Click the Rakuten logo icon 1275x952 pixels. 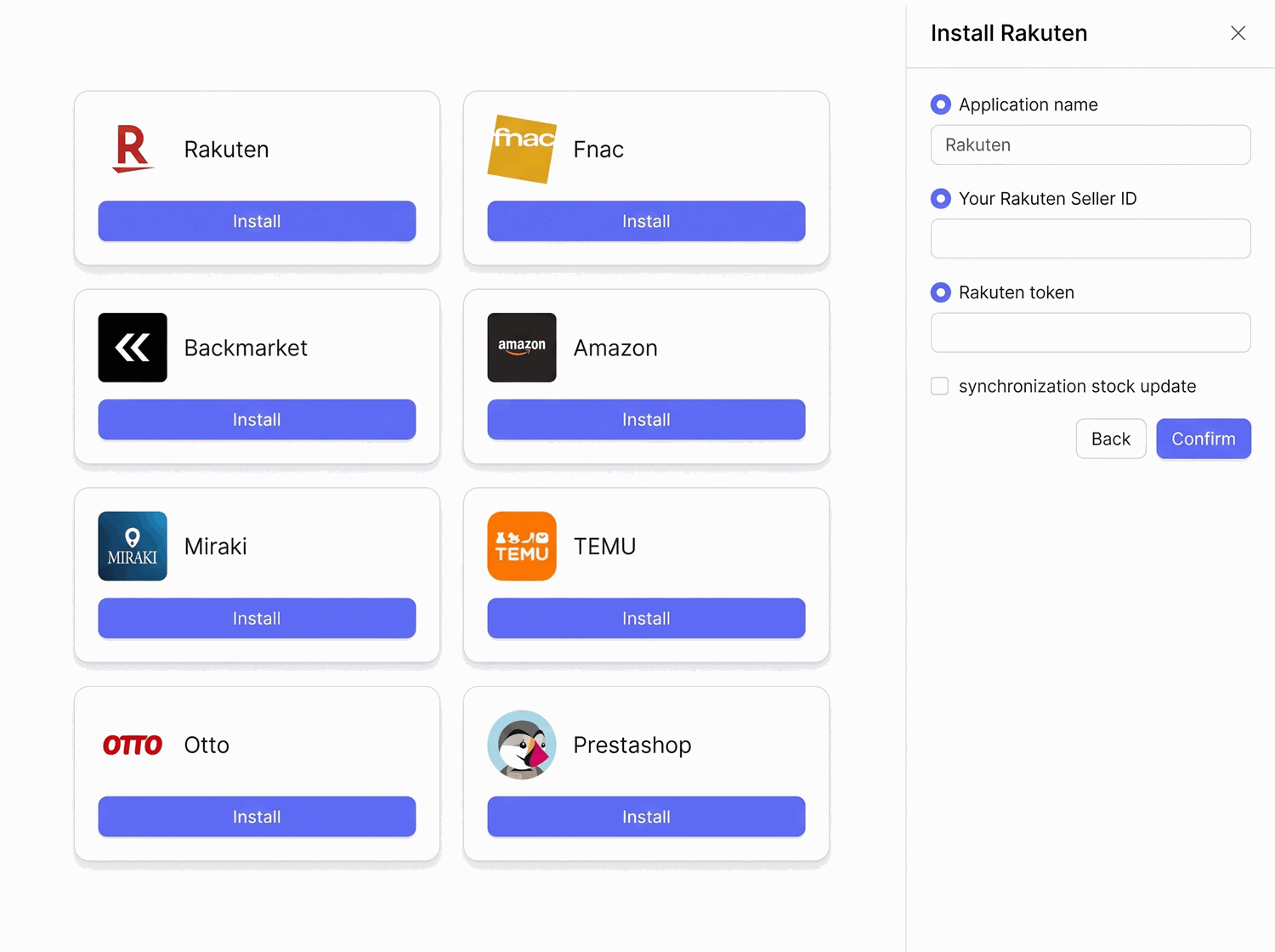[x=133, y=149]
